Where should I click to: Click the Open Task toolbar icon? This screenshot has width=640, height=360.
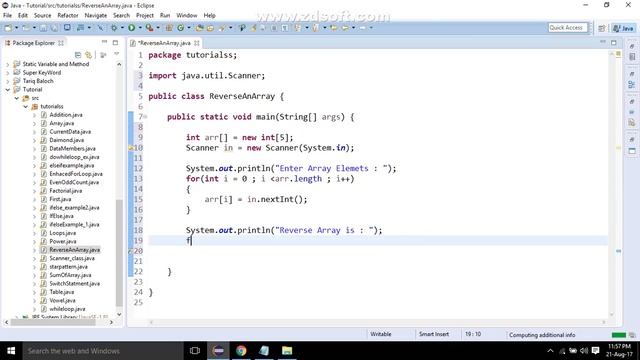click(210, 28)
